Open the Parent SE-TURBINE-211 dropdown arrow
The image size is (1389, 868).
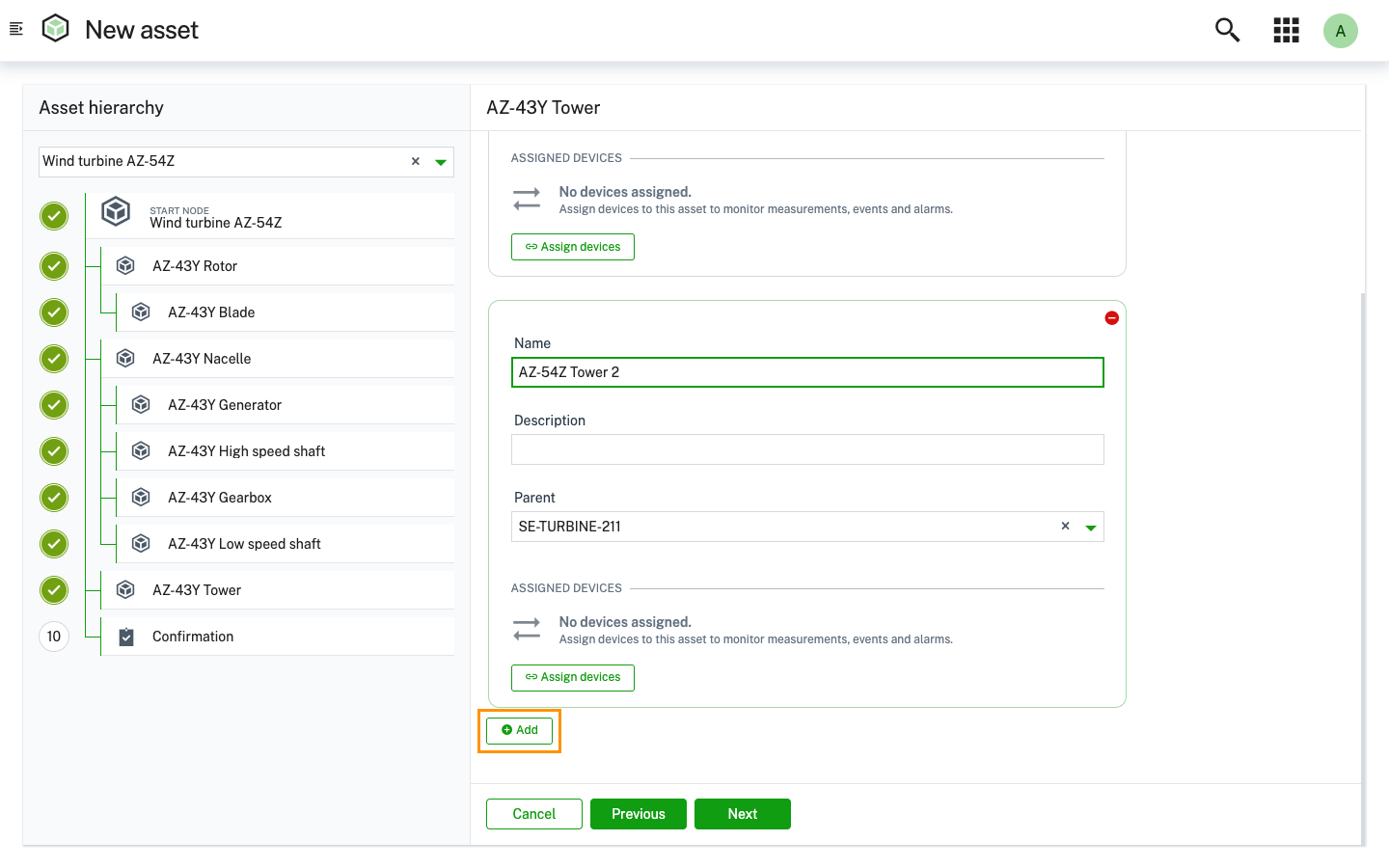click(x=1091, y=528)
